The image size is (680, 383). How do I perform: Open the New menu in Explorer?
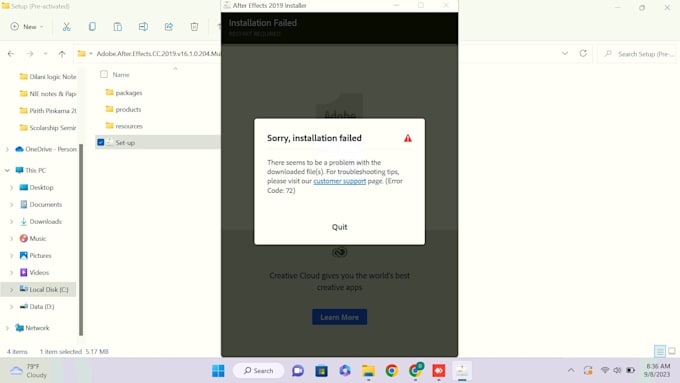point(27,27)
